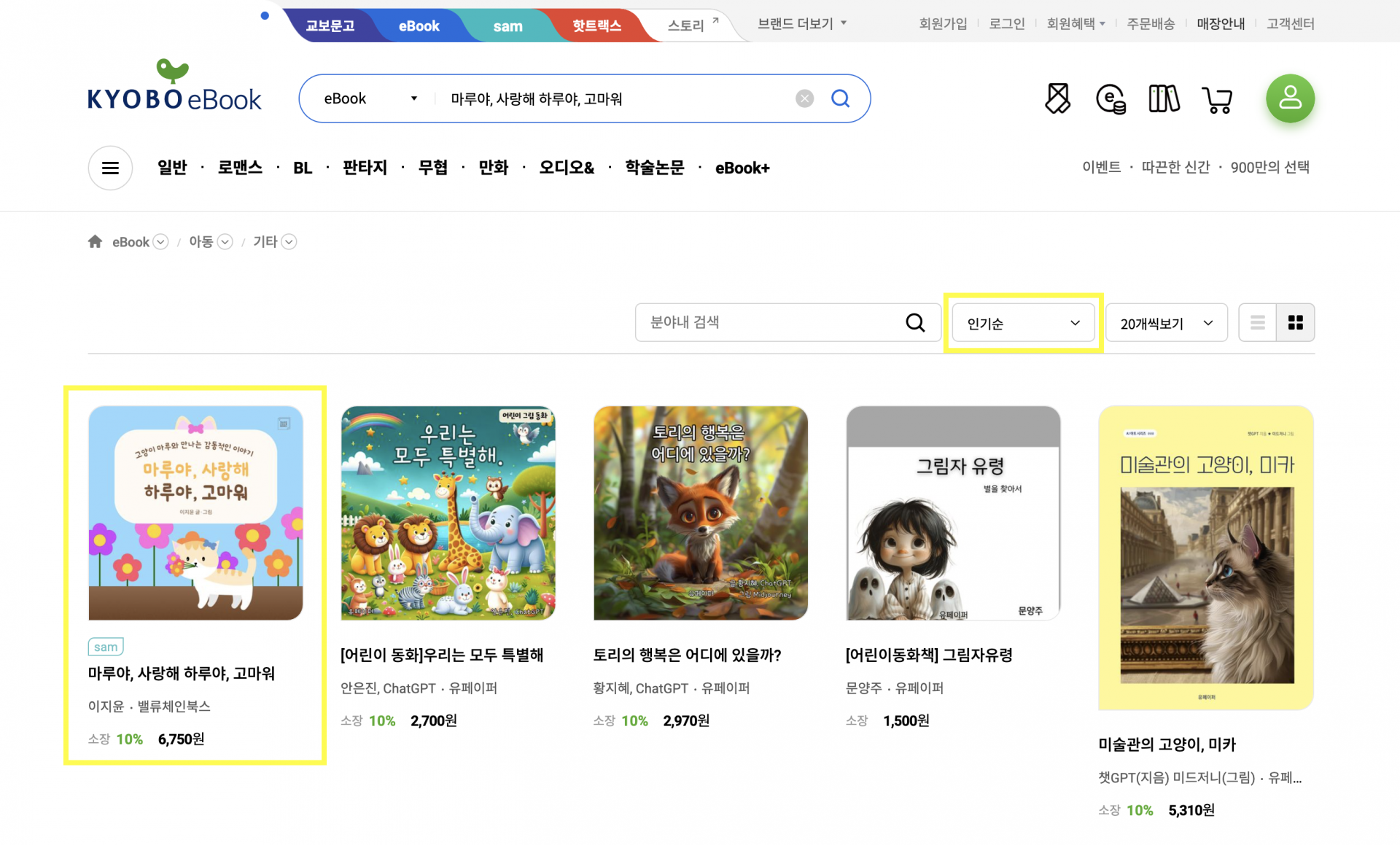This screenshot has width=1400, height=845.
Task: Click the 매장안내 link
Action: (1221, 23)
